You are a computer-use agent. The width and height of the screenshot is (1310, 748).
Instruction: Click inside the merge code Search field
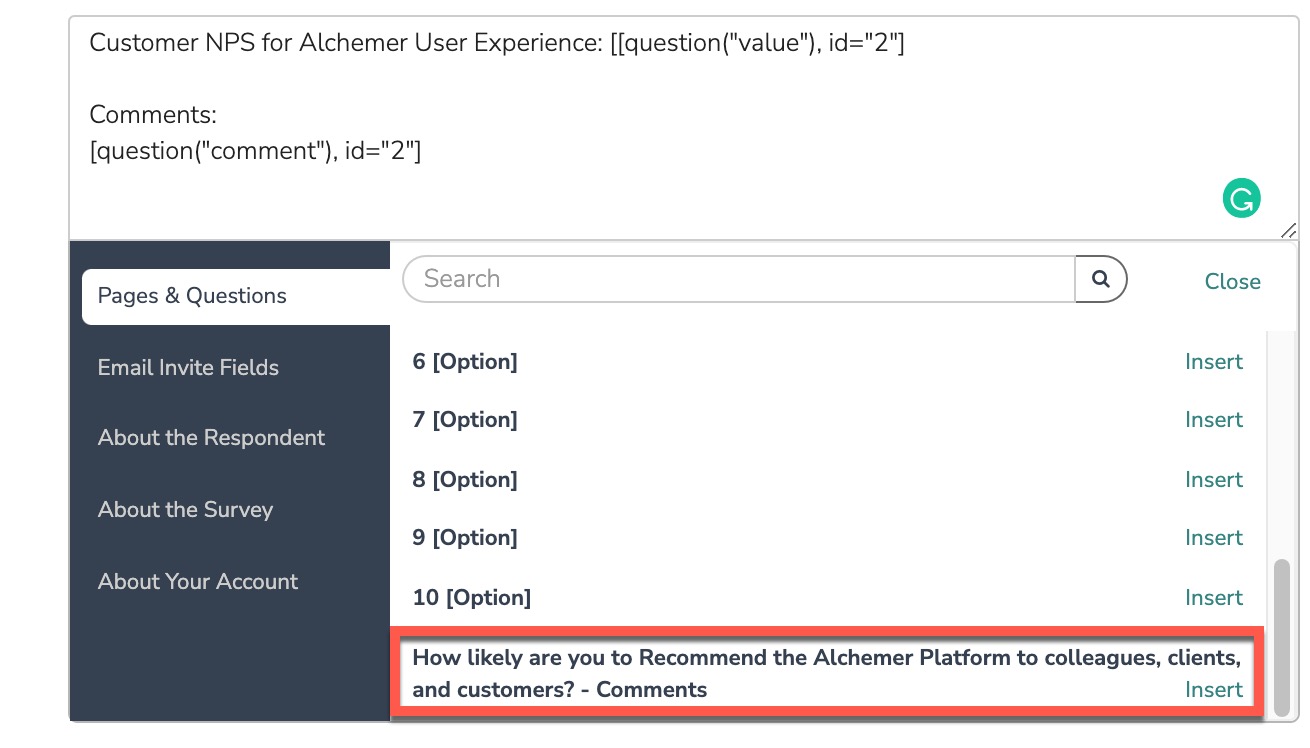click(x=738, y=279)
